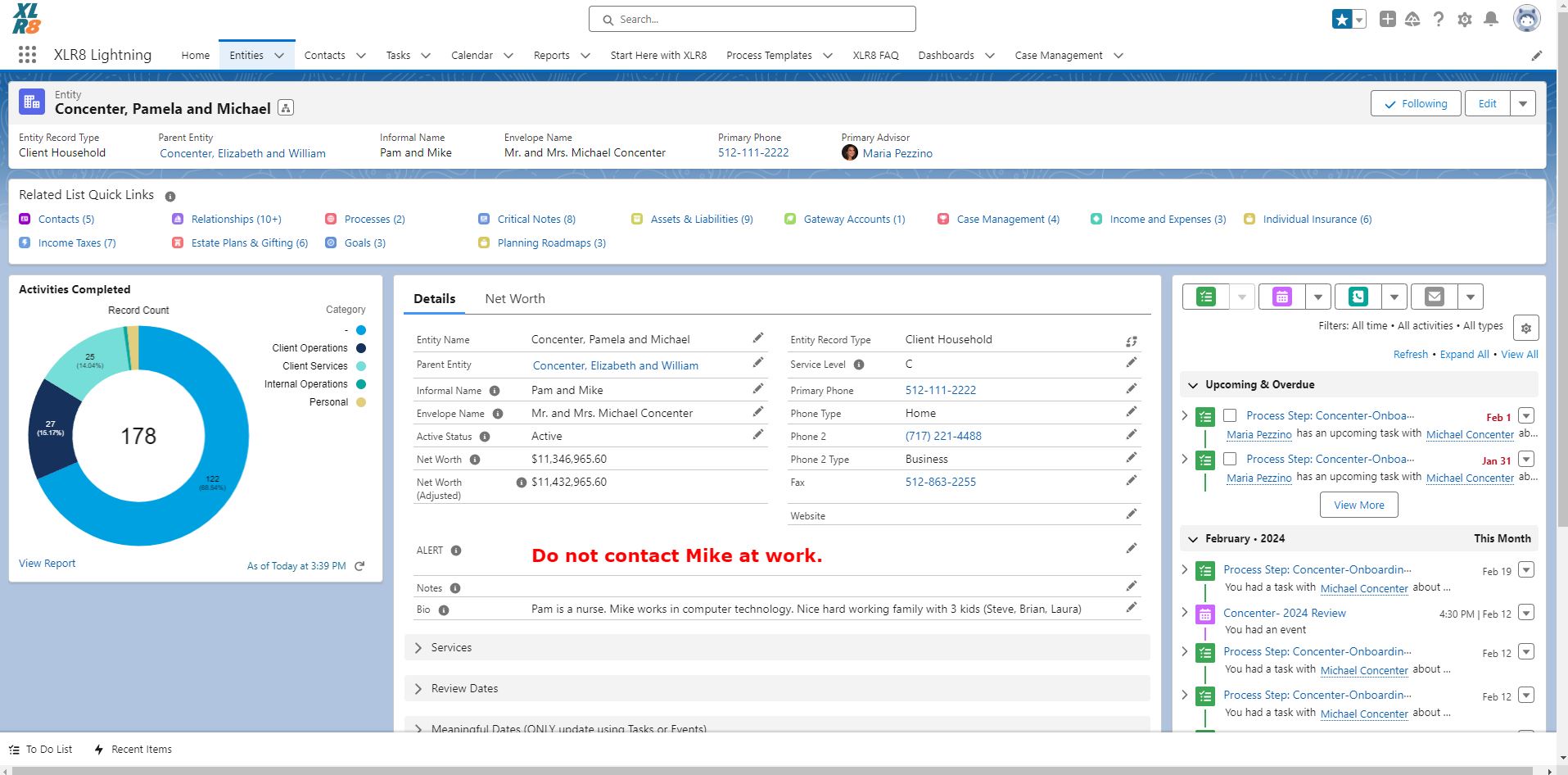Click the favorites star icon
The width and height of the screenshot is (1568, 775).
click(1341, 20)
